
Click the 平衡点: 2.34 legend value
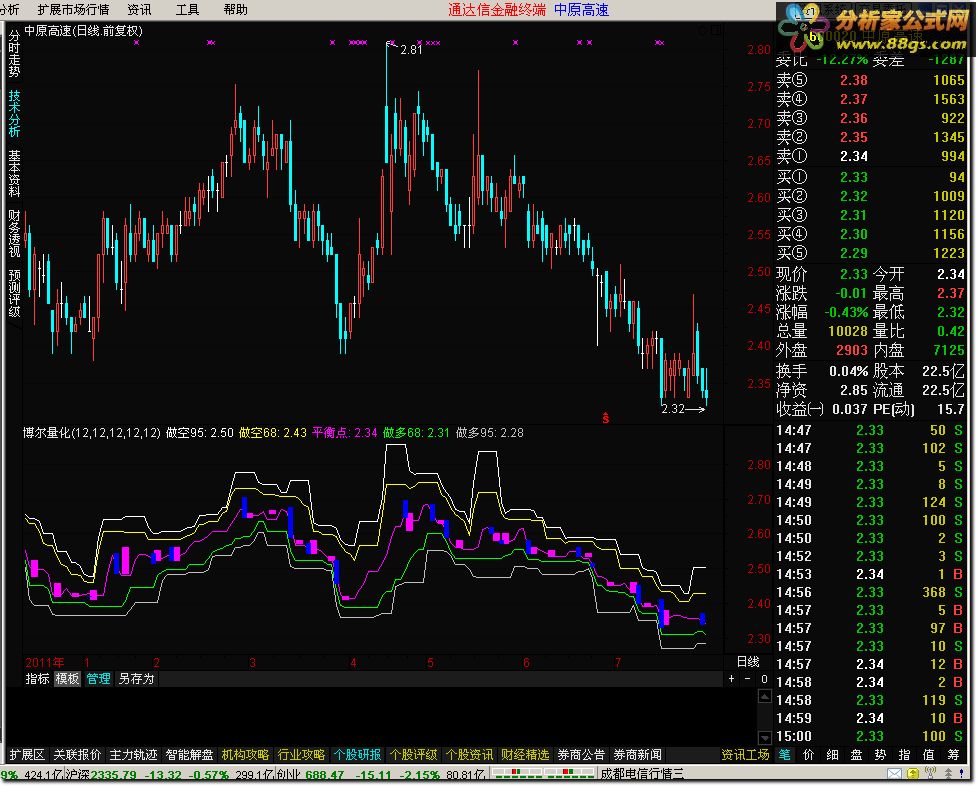click(x=344, y=433)
